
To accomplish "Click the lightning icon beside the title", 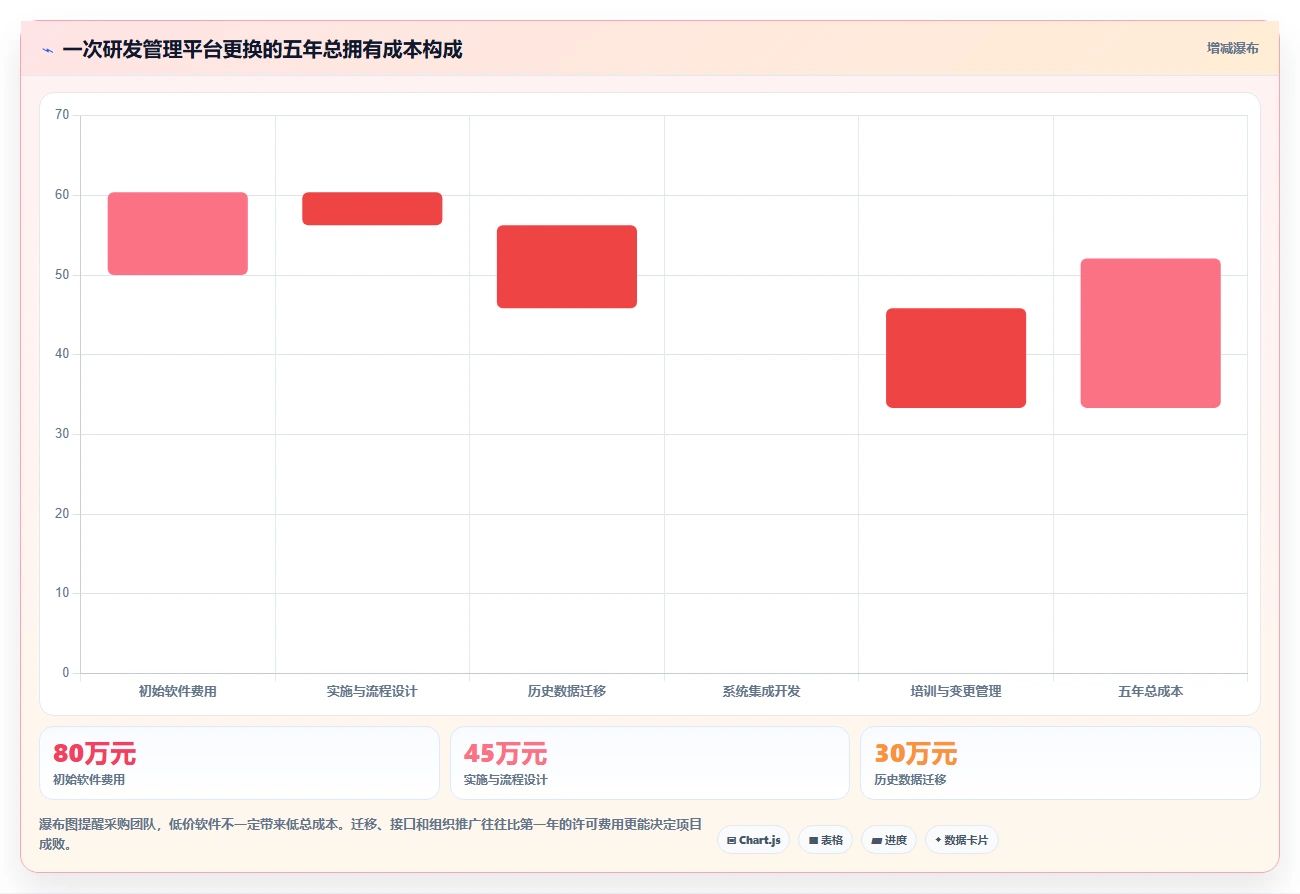I will (x=47, y=50).
